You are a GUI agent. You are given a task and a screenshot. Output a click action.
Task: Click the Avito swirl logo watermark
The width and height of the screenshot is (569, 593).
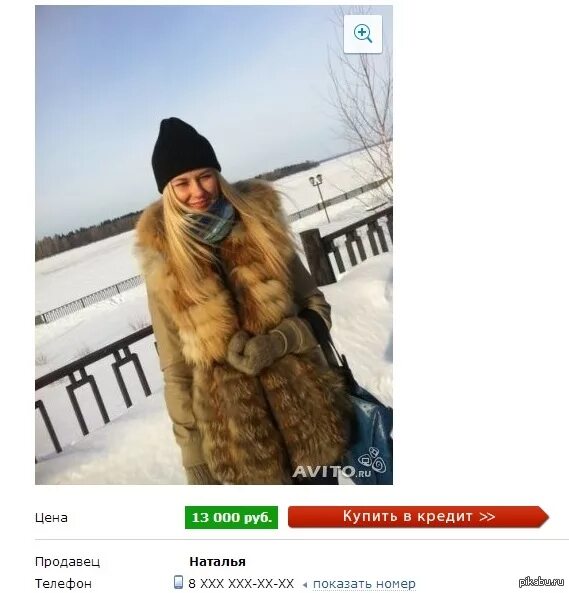tap(371, 458)
